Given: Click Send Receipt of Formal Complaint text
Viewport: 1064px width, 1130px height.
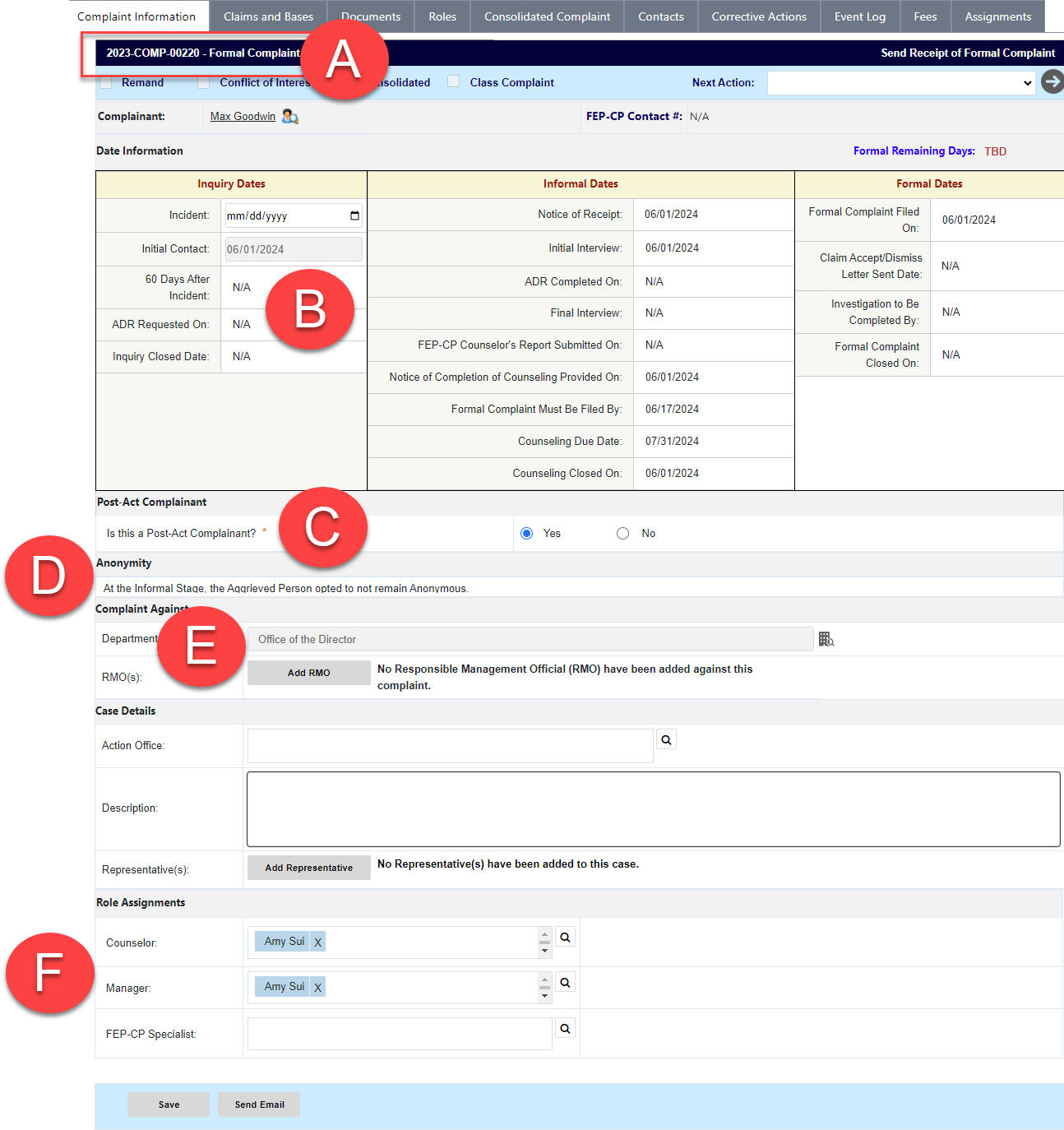Looking at the screenshot, I should click(968, 53).
